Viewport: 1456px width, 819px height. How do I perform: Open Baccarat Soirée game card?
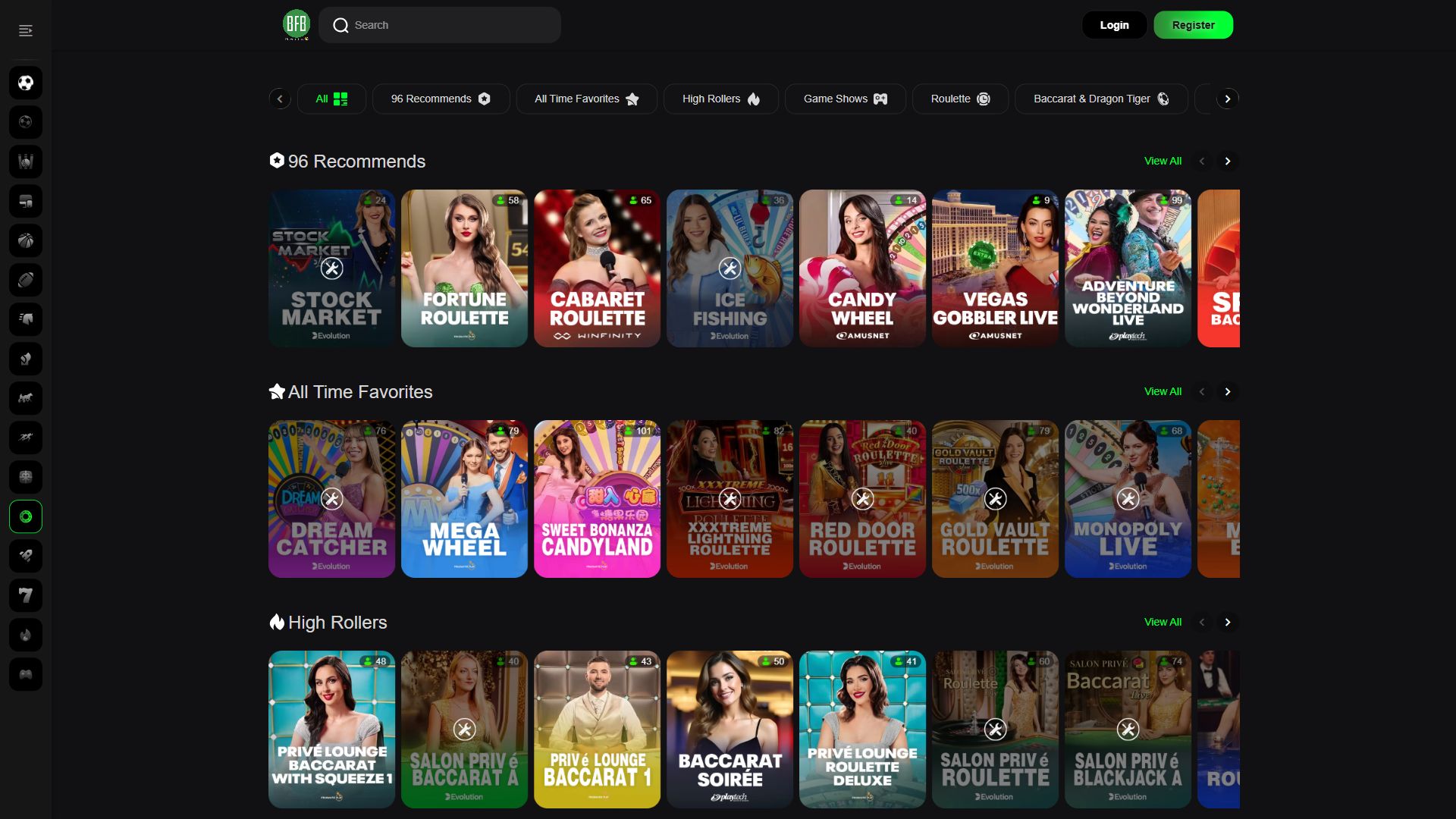pos(730,730)
